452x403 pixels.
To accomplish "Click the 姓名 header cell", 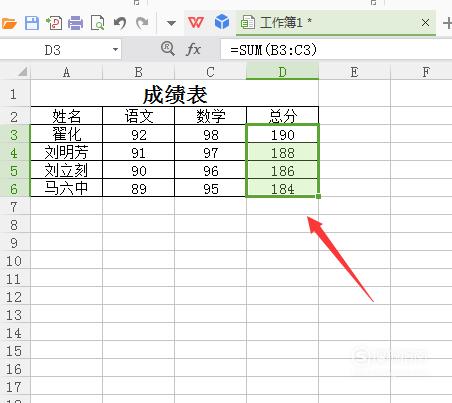I will (66, 116).
